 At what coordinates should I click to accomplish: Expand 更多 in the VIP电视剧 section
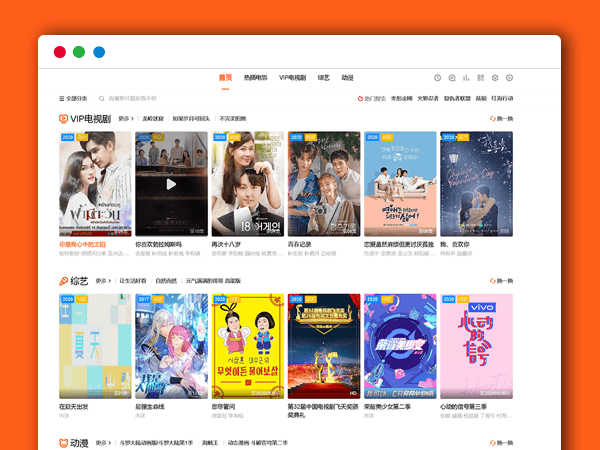tap(126, 118)
